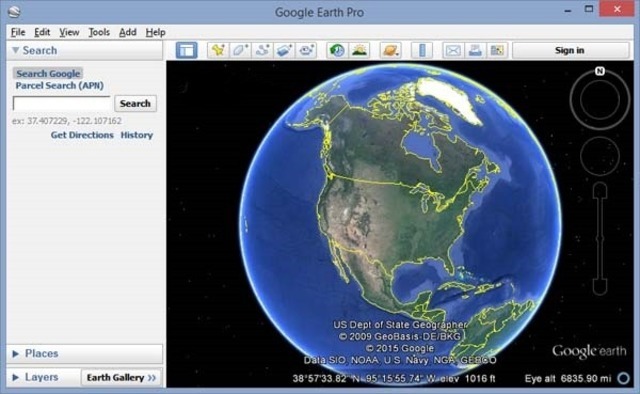Open the File menu
Viewport: 640px width, 394px height.
click(x=18, y=32)
